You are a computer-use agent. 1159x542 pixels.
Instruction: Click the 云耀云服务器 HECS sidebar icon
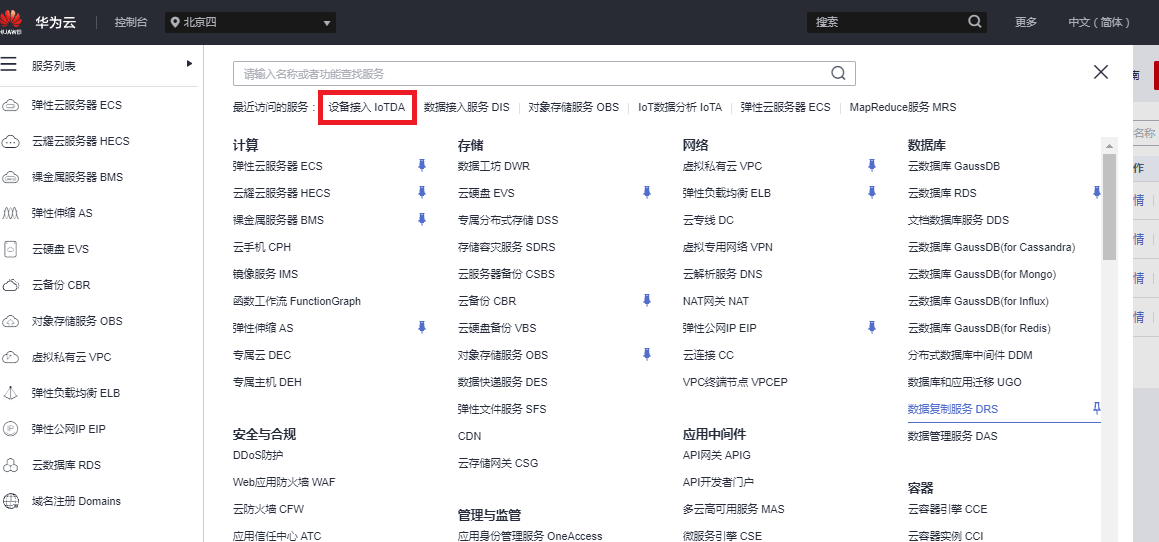tap(10, 141)
